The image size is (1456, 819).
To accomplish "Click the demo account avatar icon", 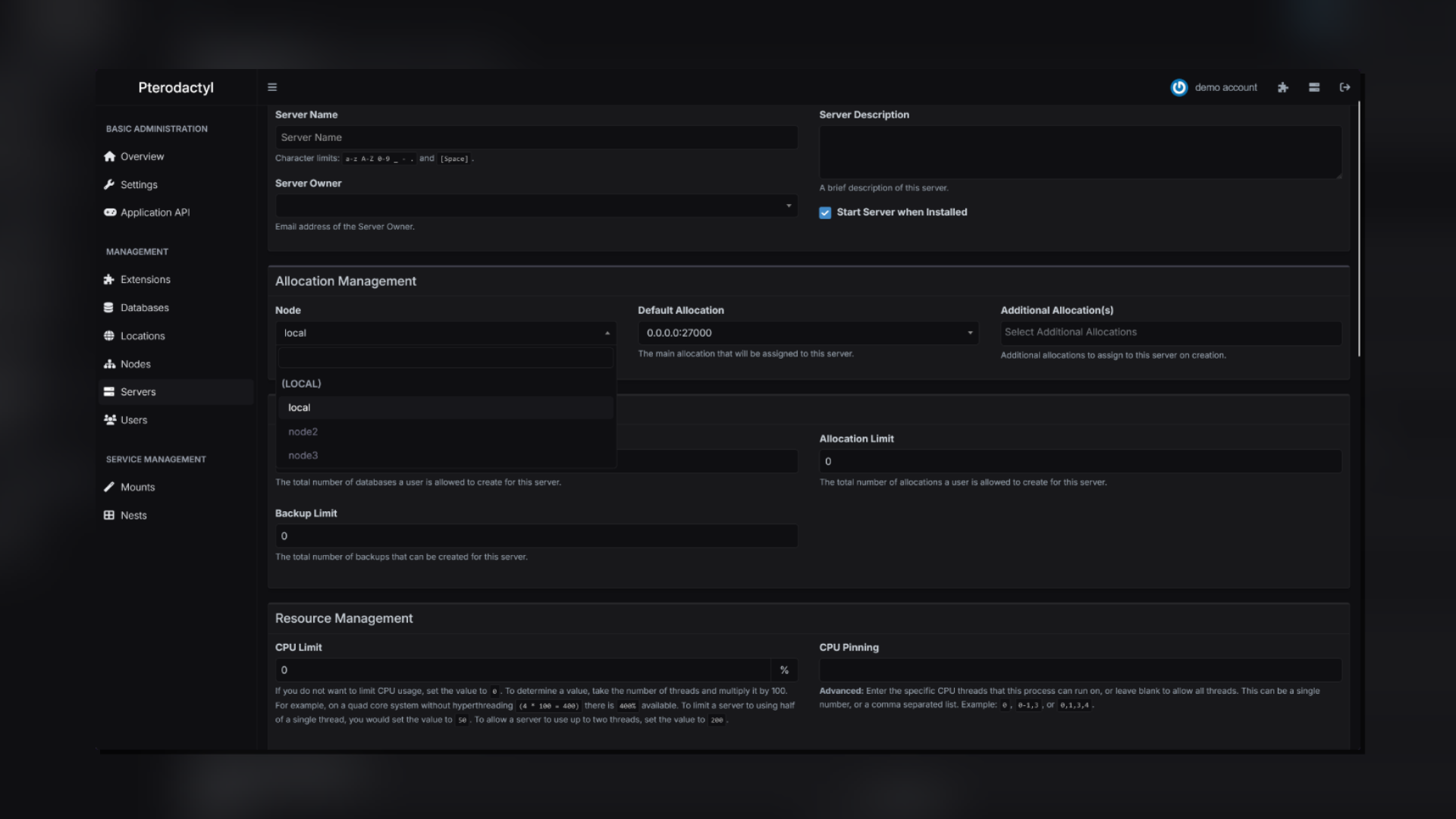I will [1178, 87].
